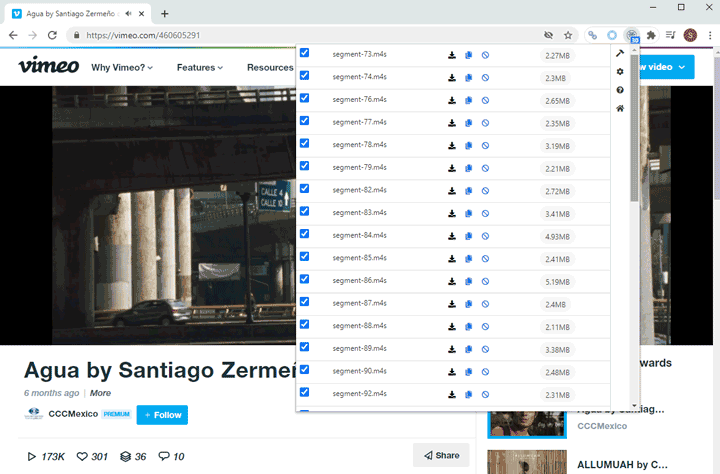This screenshot has height=474, width=720.
Task: Share the video with Share button
Action: [x=441, y=455]
